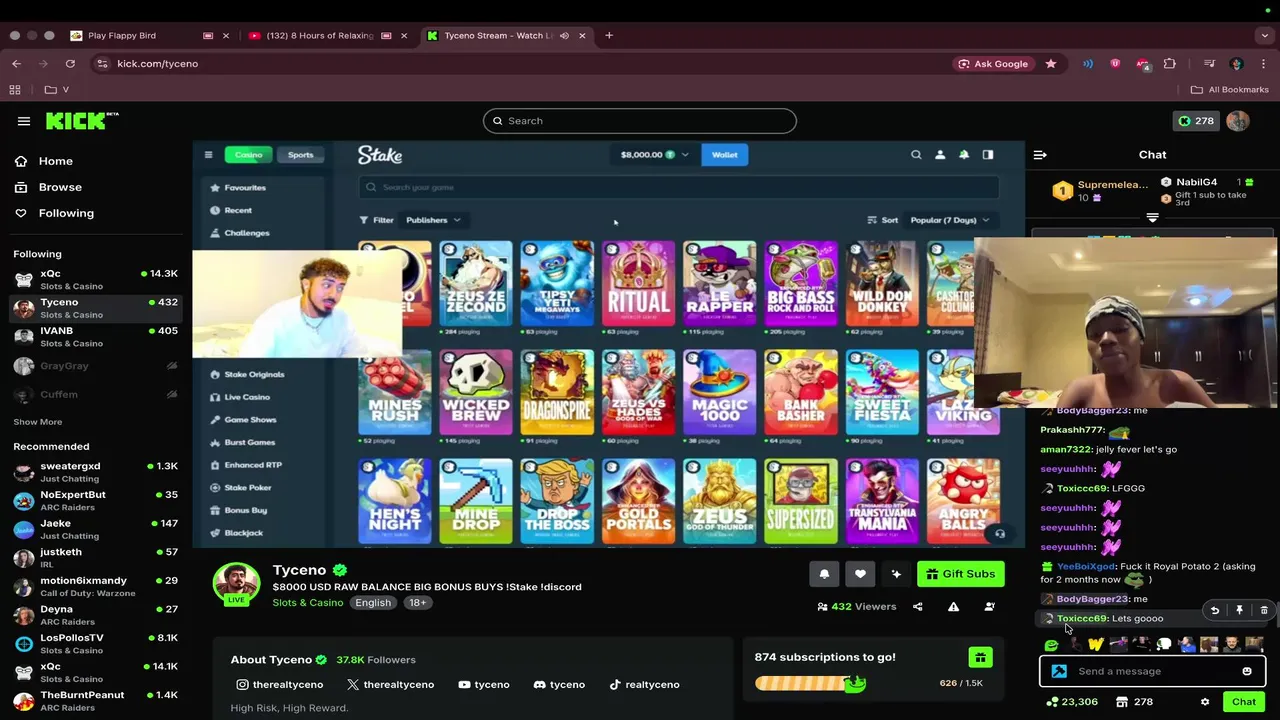Click the sparkle subscribe button

(x=896, y=574)
